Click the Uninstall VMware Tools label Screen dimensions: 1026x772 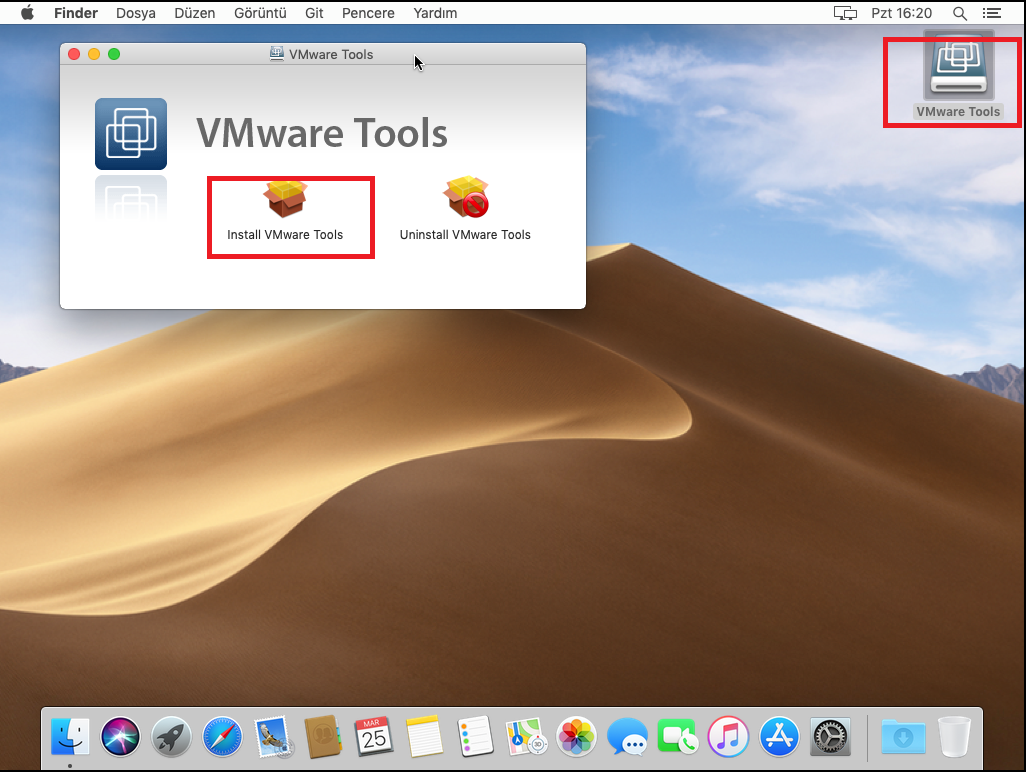click(465, 234)
